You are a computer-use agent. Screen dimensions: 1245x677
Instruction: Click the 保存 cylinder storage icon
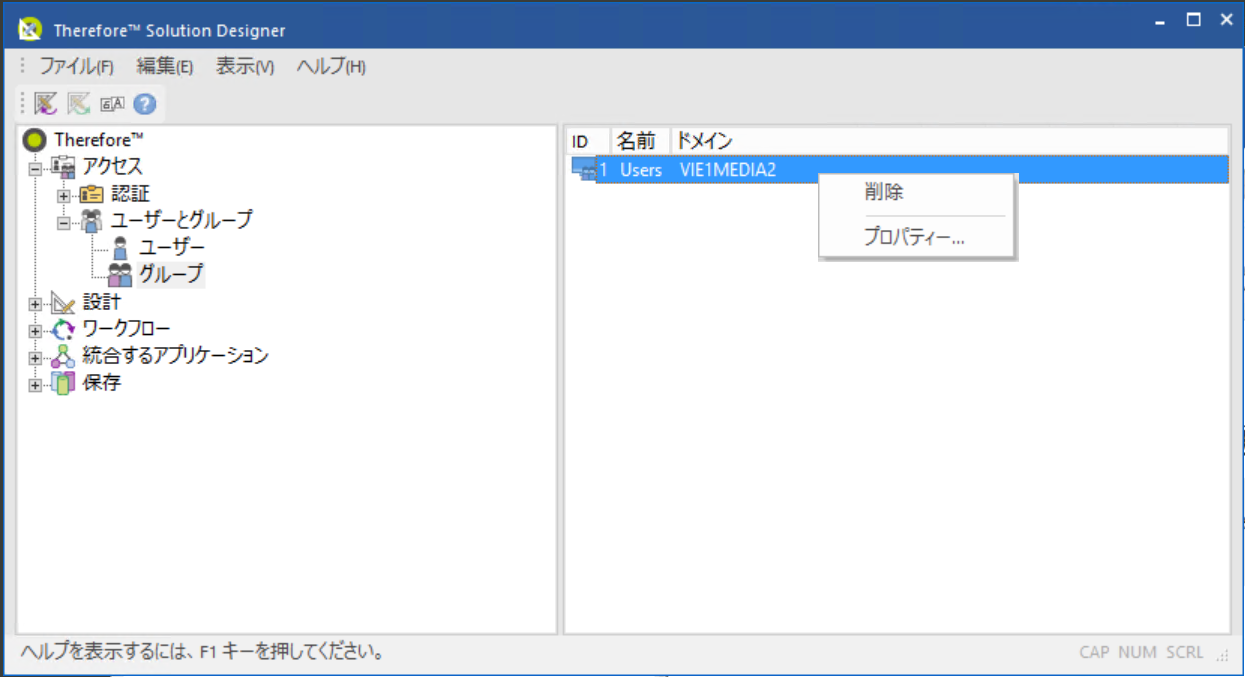pyautogui.click(x=63, y=383)
